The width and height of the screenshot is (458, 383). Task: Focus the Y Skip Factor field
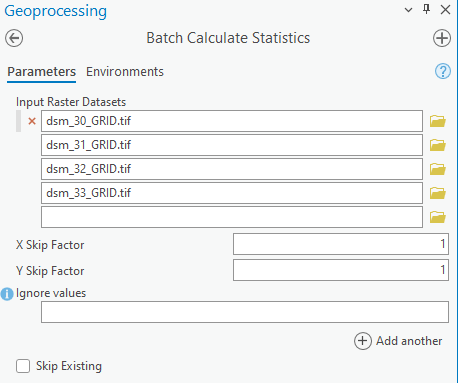tap(341, 270)
